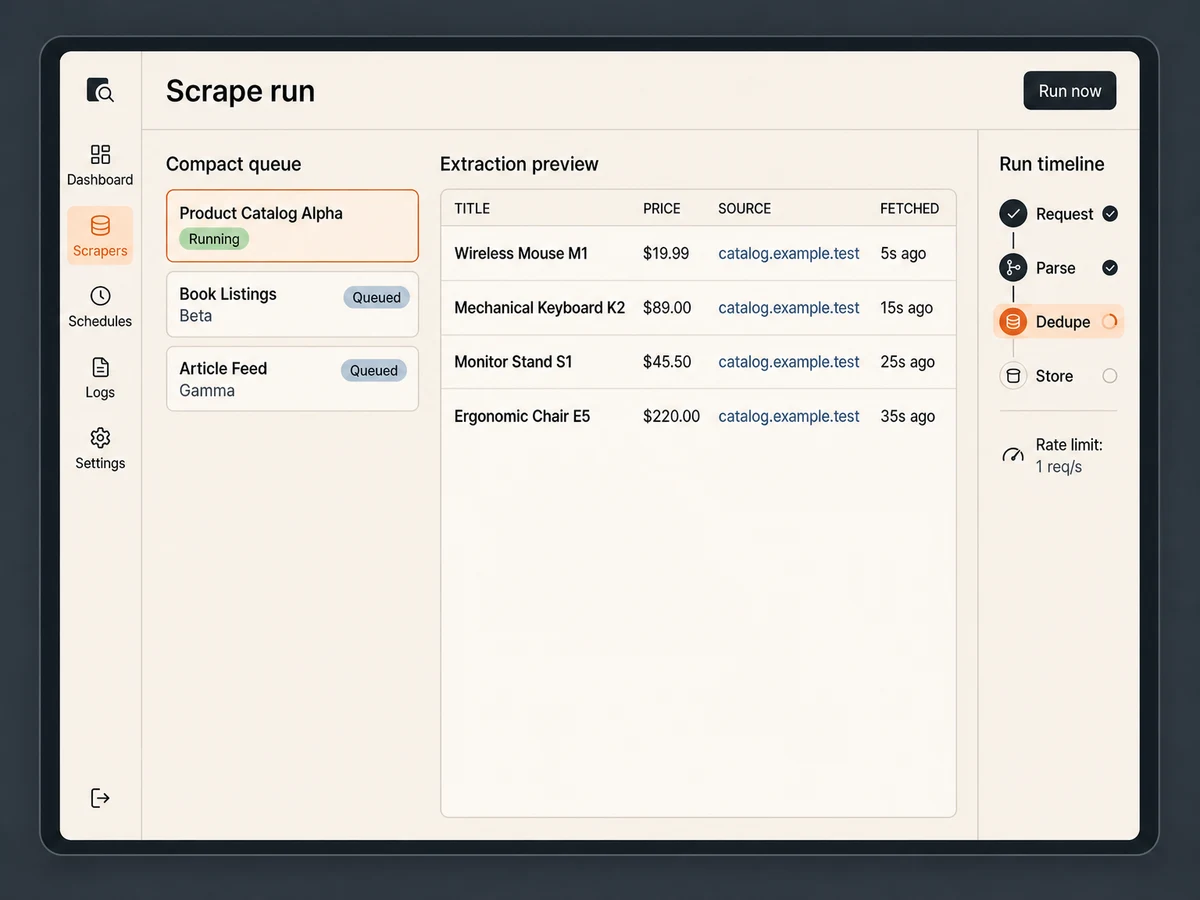Click the 15s ago fetched cell

(907, 308)
